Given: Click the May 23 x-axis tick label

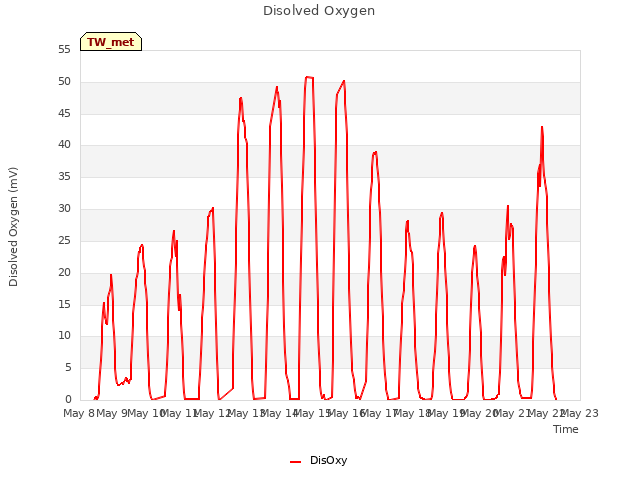Looking at the screenshot, I should pos(580,413).
